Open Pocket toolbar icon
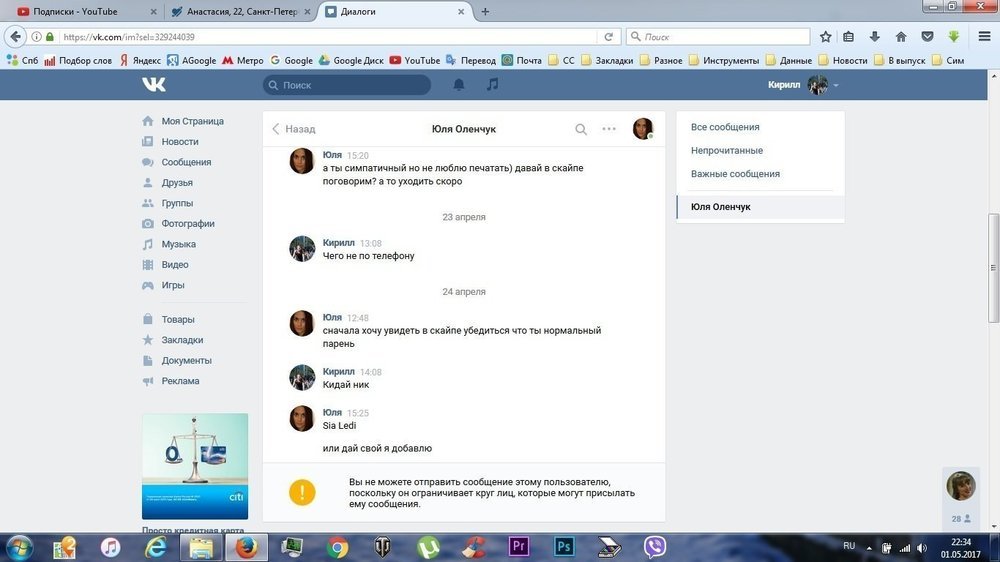 (x=927, y=37)
